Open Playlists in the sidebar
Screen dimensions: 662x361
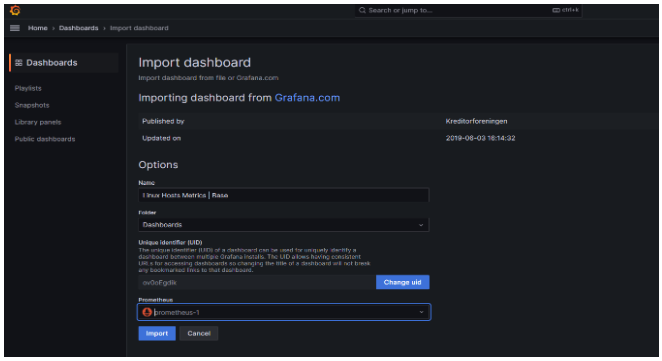click(28, 88)
